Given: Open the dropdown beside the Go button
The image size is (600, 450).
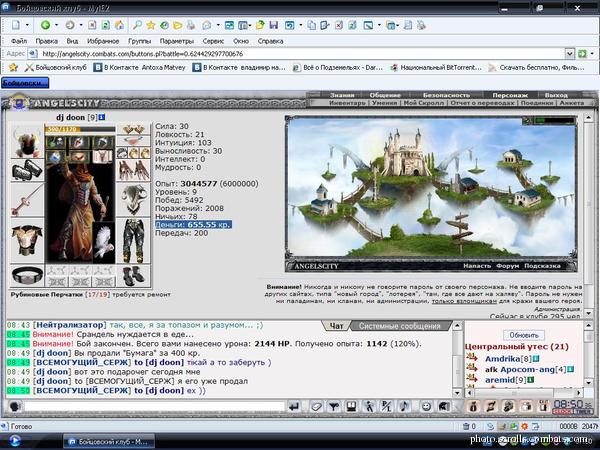Looking at the screenshot, I should point(592,54).
